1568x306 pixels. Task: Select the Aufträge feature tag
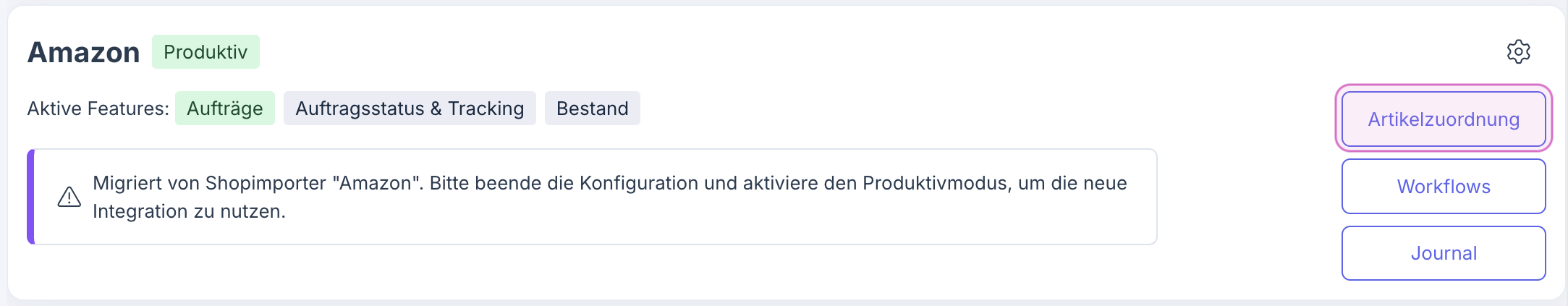(x=225, y=109)
